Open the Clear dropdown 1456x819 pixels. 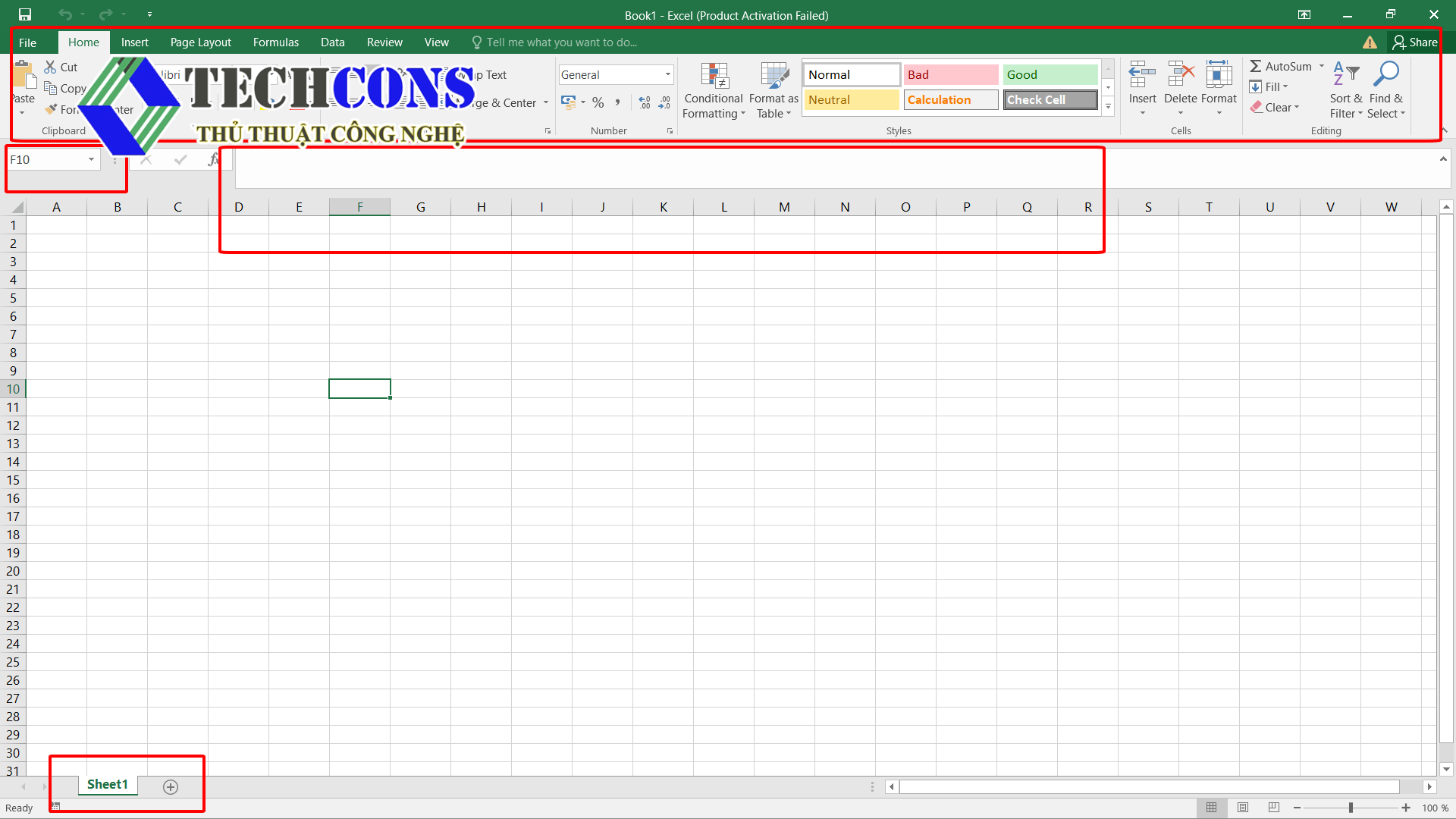pos(1276,108)
